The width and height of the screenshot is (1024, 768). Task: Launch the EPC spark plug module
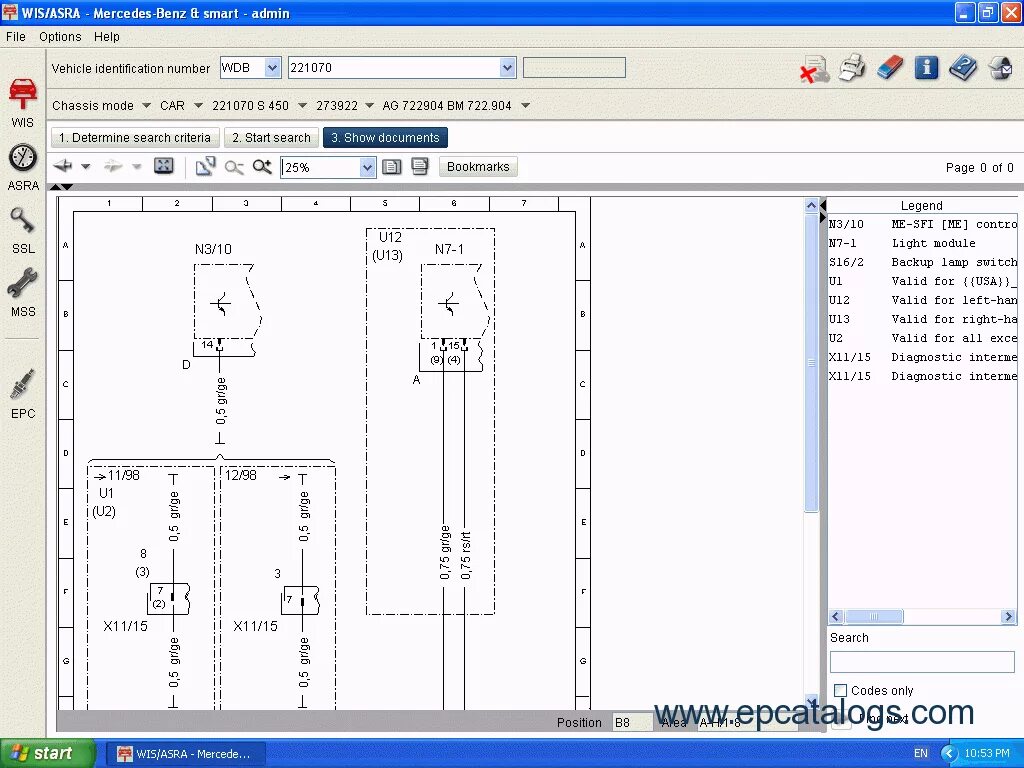tap(23, 394)
